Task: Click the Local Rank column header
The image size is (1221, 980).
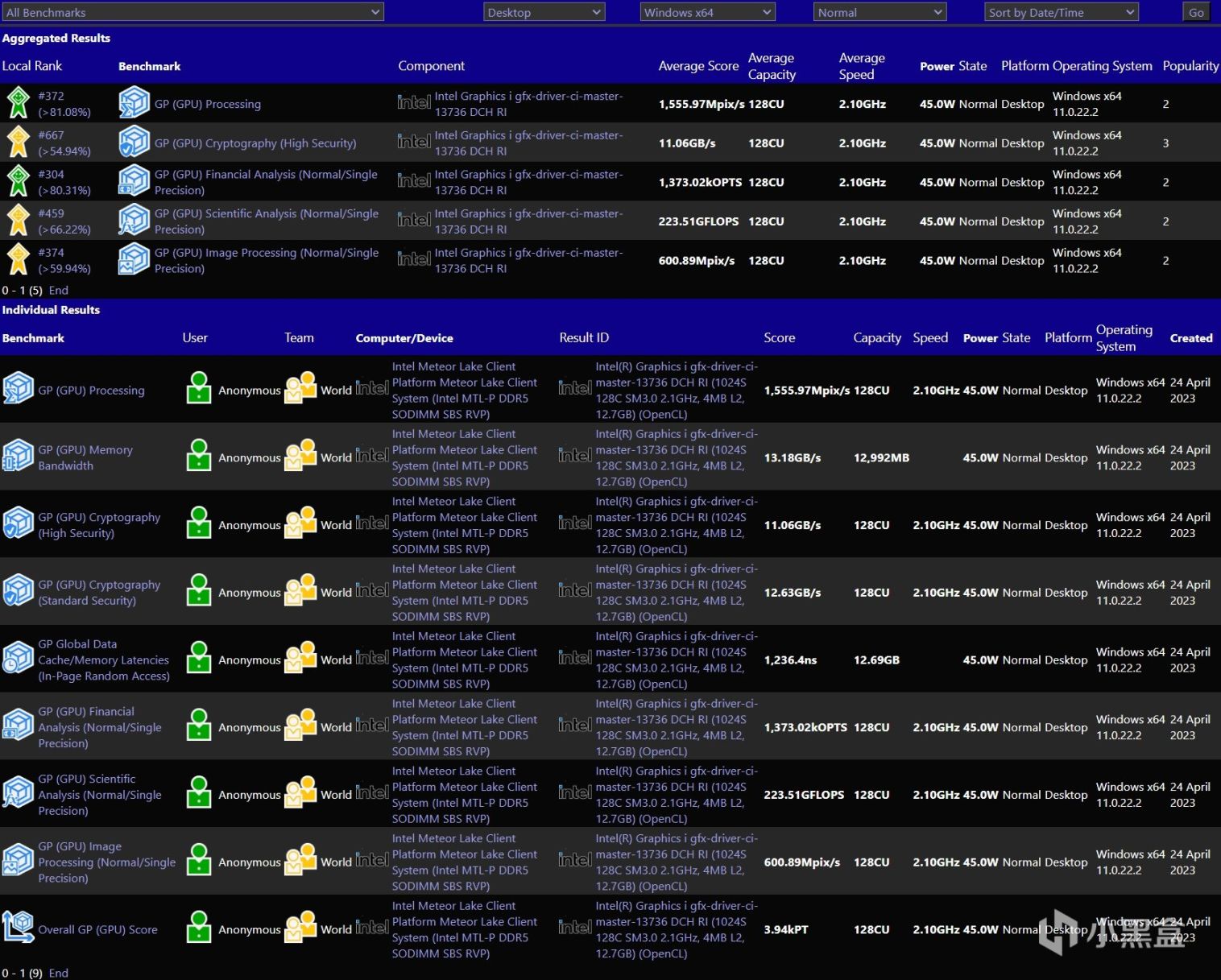Action: [32, 66]
